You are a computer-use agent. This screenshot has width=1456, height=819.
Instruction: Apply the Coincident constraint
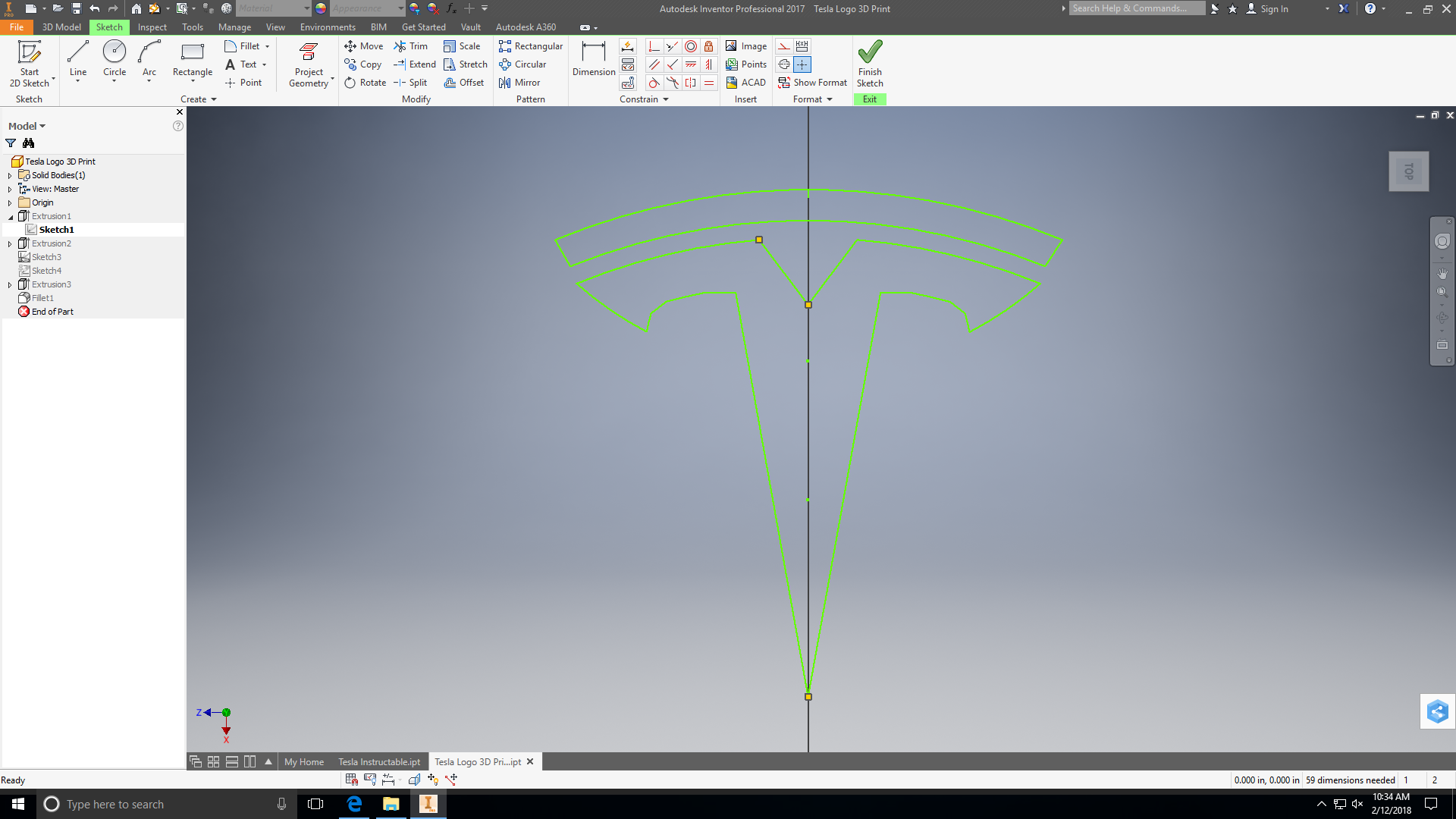pyautogui.click(x=654, y=46)
